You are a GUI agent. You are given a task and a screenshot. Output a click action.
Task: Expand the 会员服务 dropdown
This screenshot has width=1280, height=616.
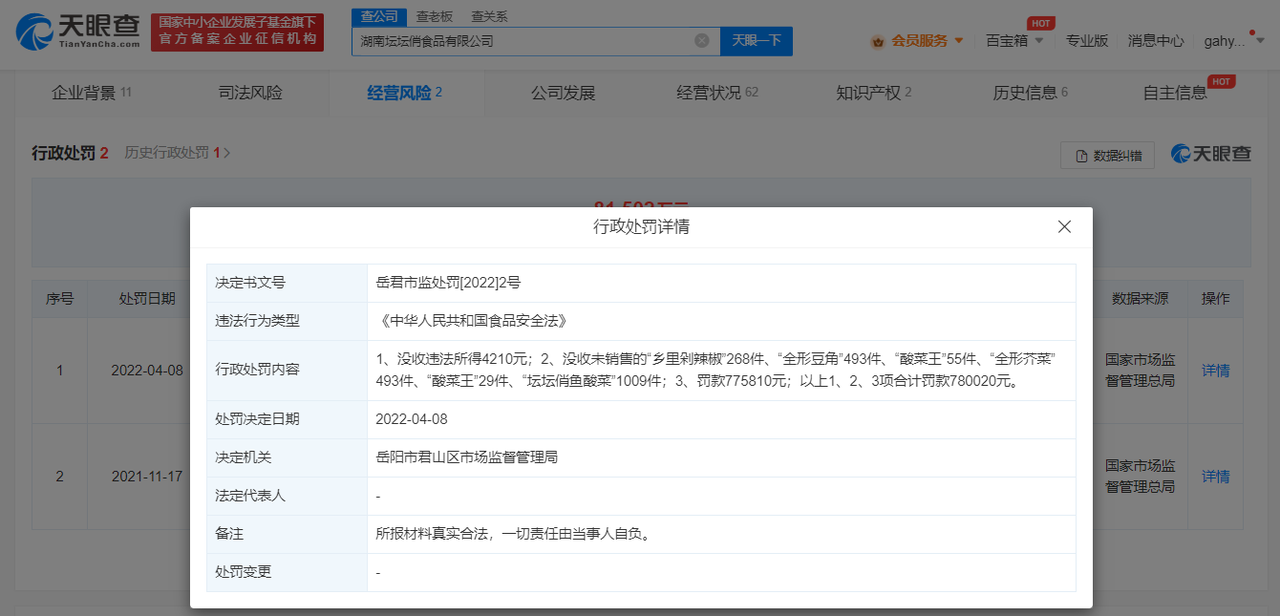coord(958,41)
